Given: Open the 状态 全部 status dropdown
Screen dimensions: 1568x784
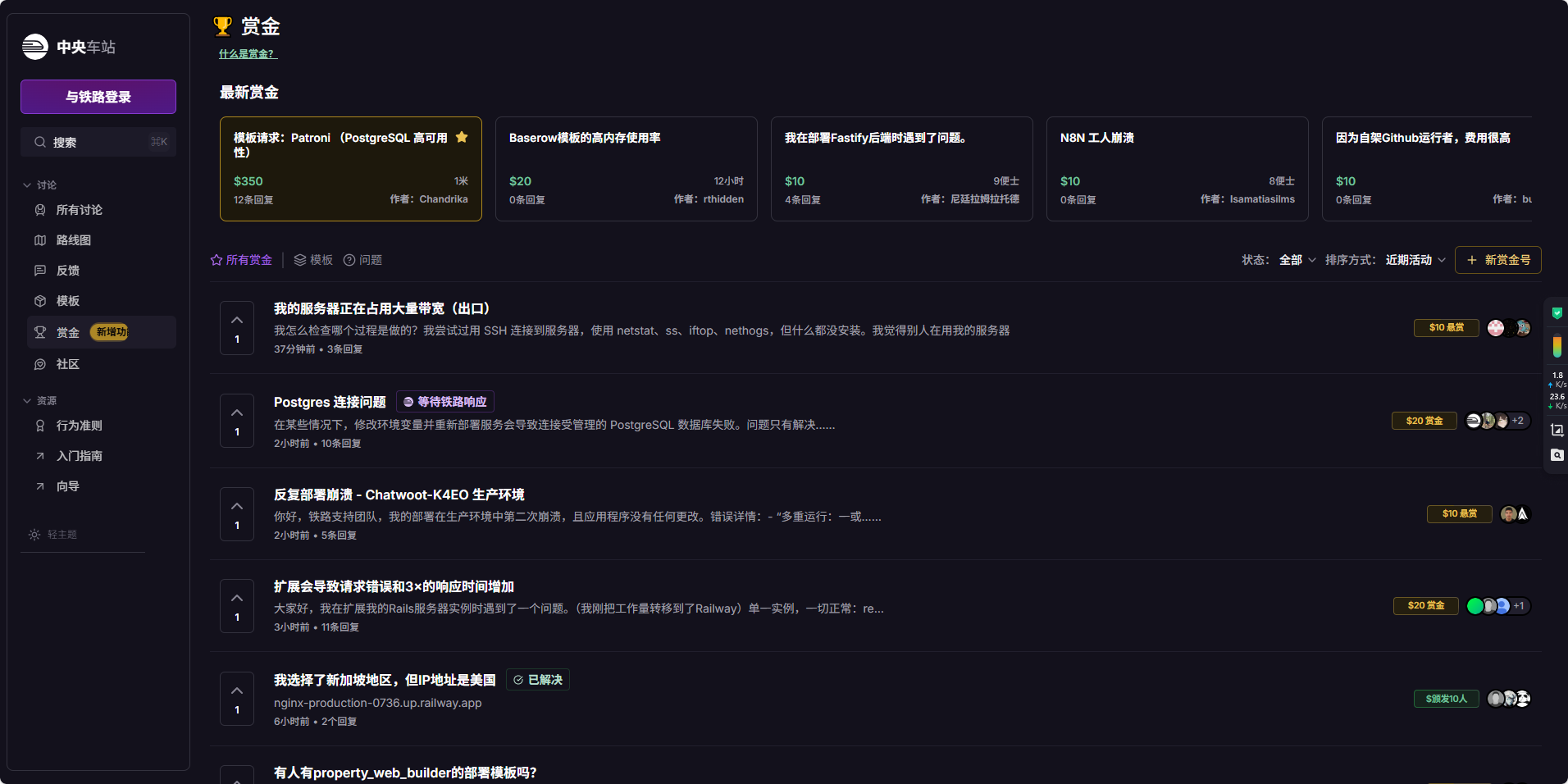Looking at the screenshot, I should (x=1297, y=260).
